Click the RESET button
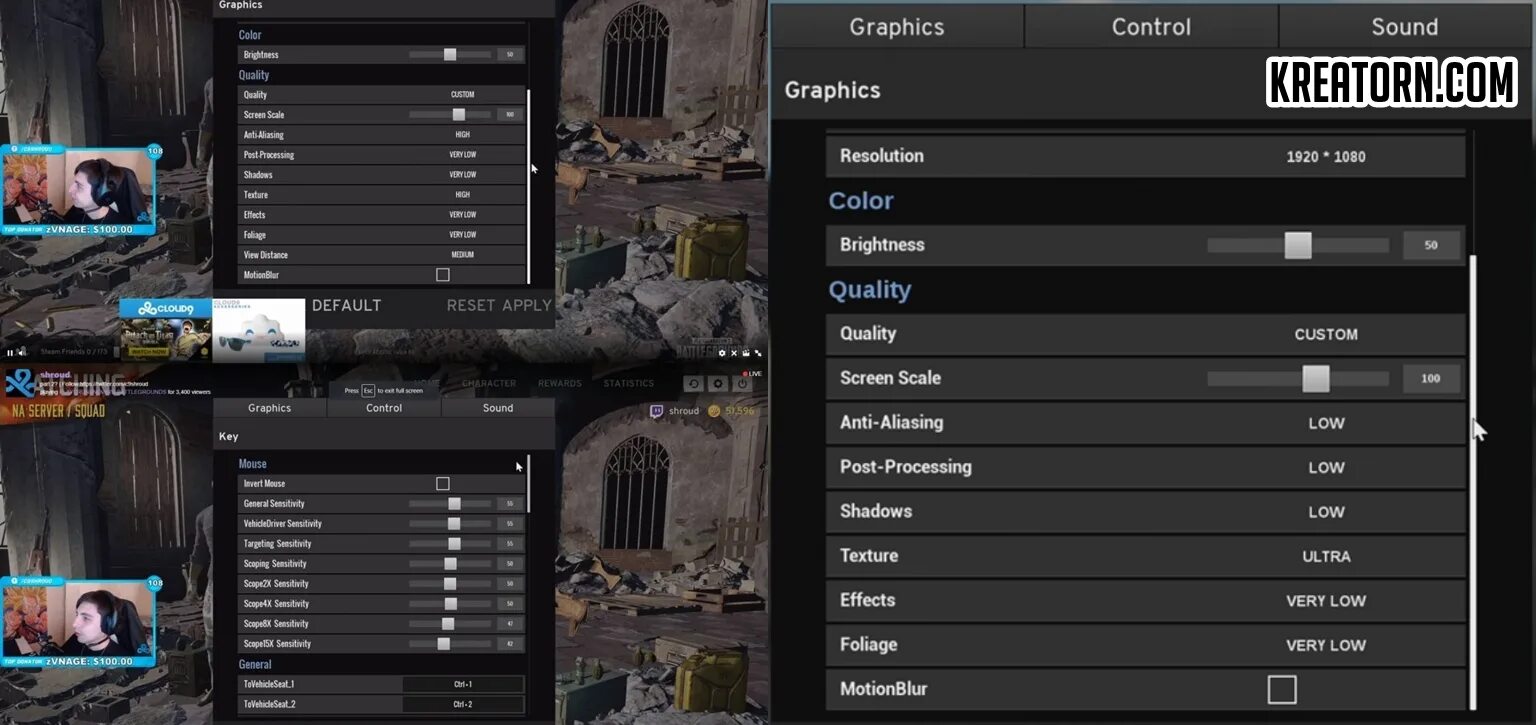1536x725 pixels. (x=471, y=305)
